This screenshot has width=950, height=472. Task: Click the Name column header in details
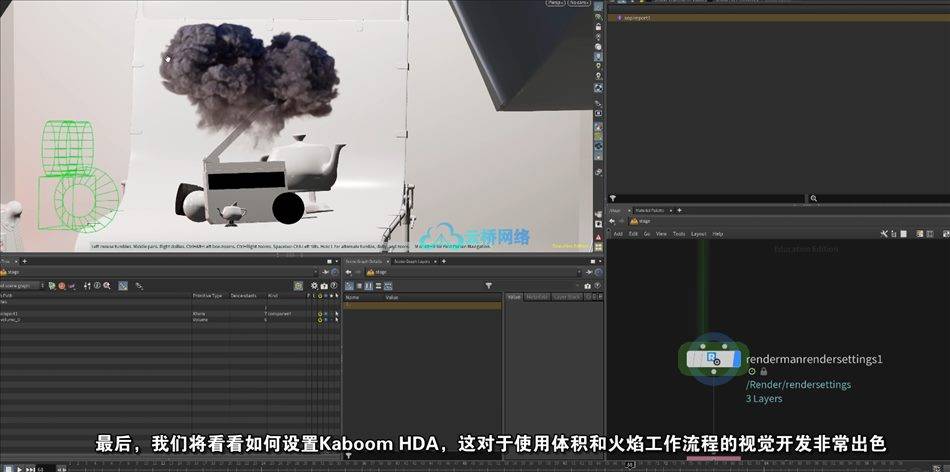tap(352, 297)
